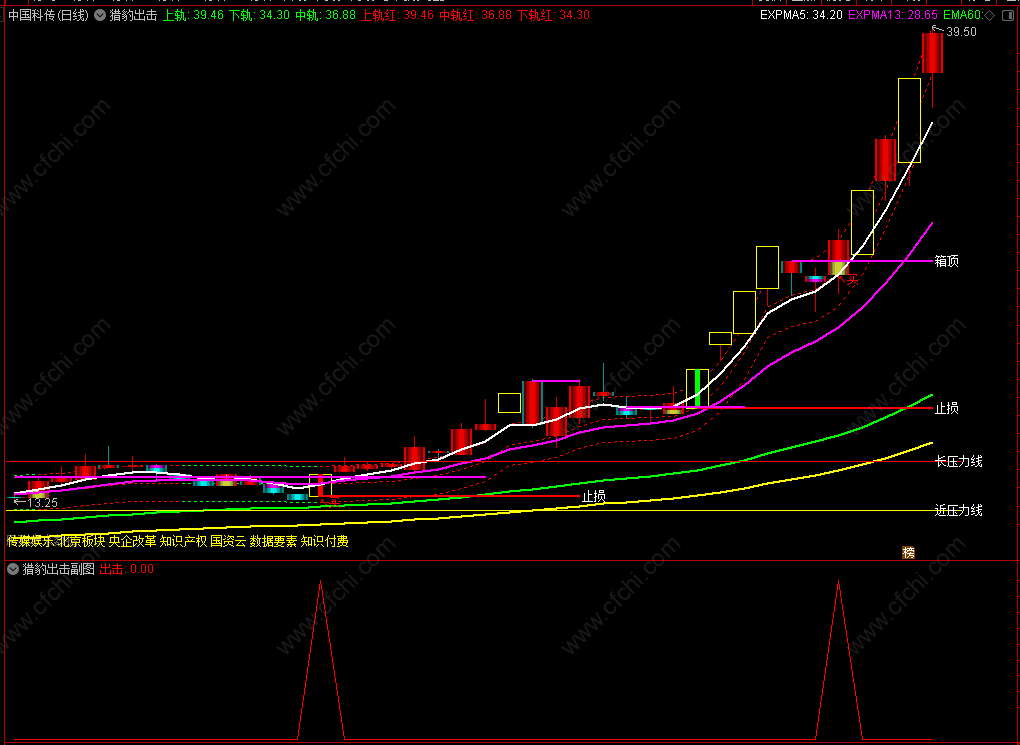Click the 中轨: 36.88 value
The height and width of the screenshot is (745, 1020).
(x=325, y=15)
